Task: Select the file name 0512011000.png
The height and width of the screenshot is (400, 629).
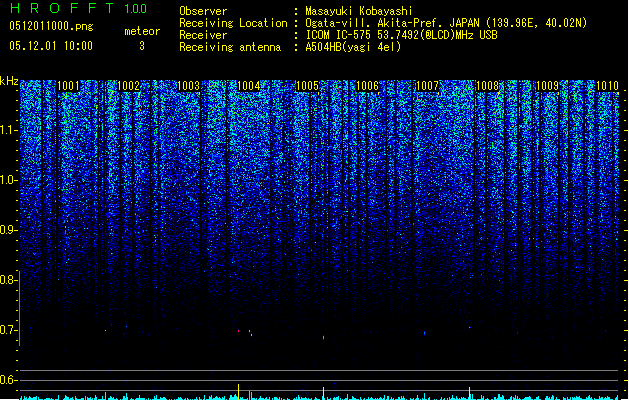Action: (51, 26)
